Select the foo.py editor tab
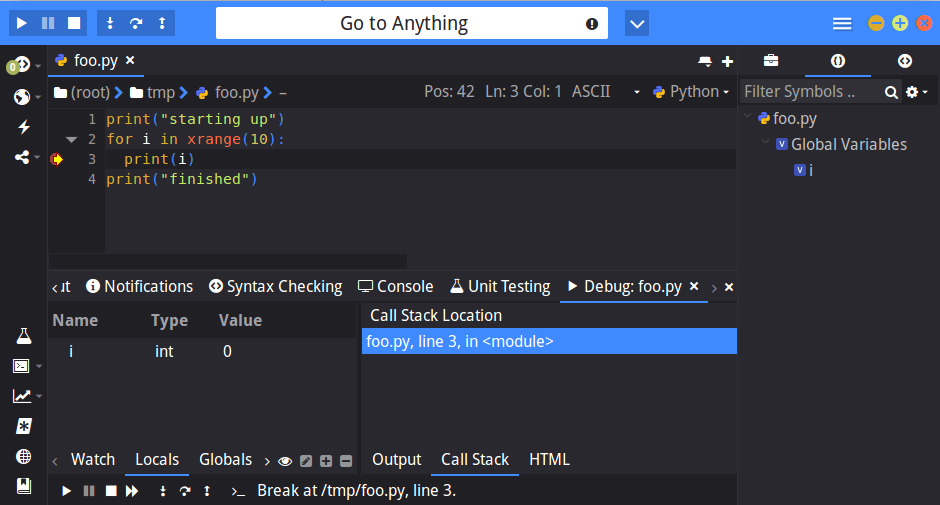 click(x=95, y=61)
